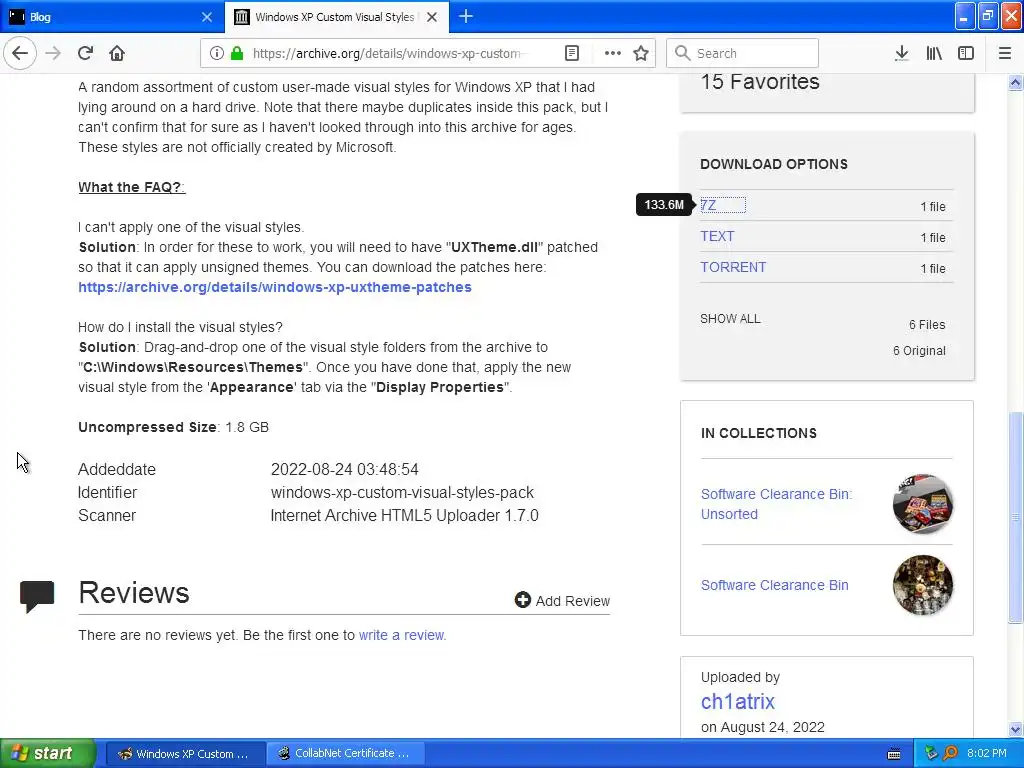Open the Firefox hamburger menu

(1005, 53)
